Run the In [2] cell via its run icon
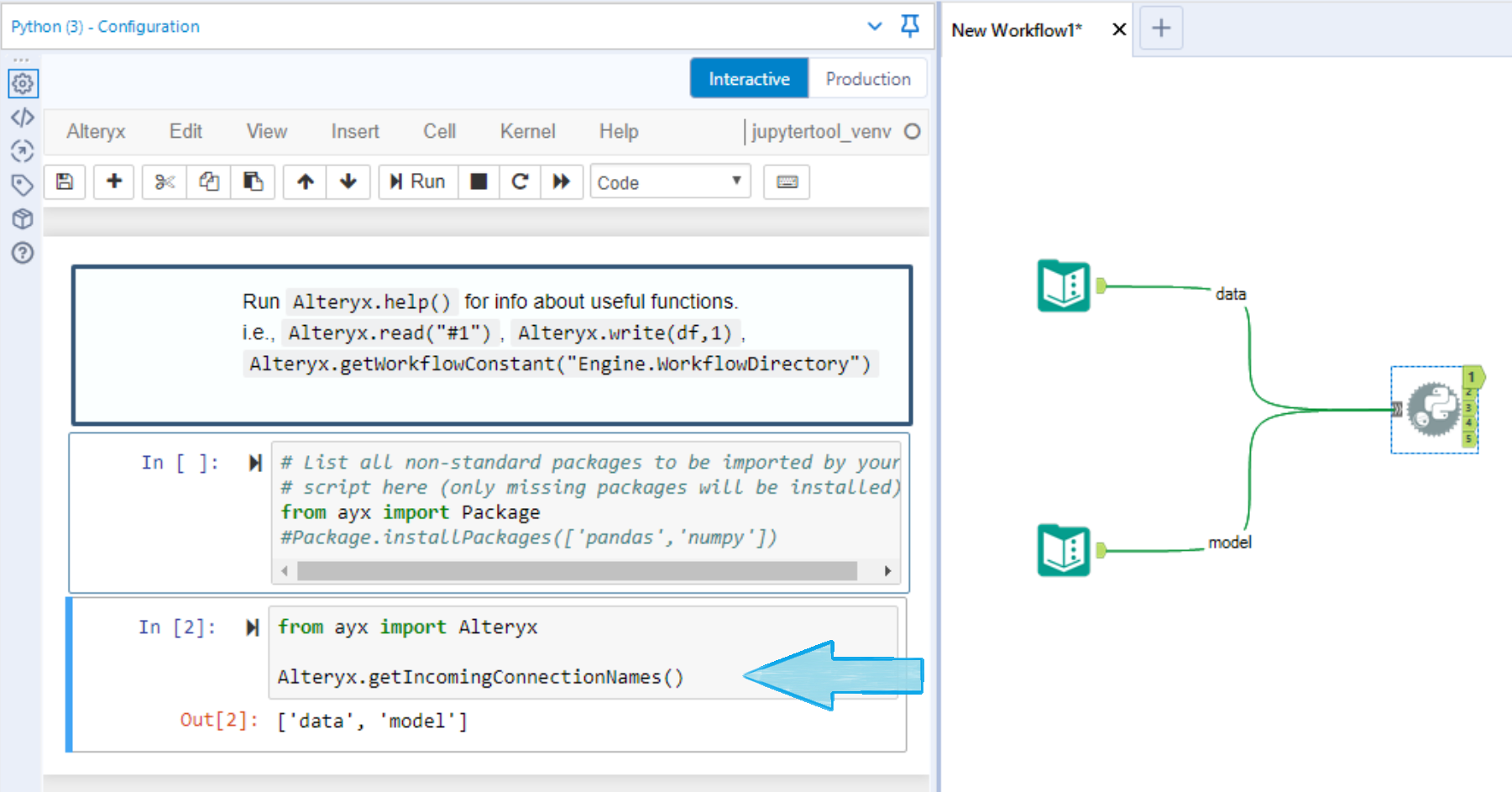1512x792 pixels. pyautogui.click(x=252, y=627)
